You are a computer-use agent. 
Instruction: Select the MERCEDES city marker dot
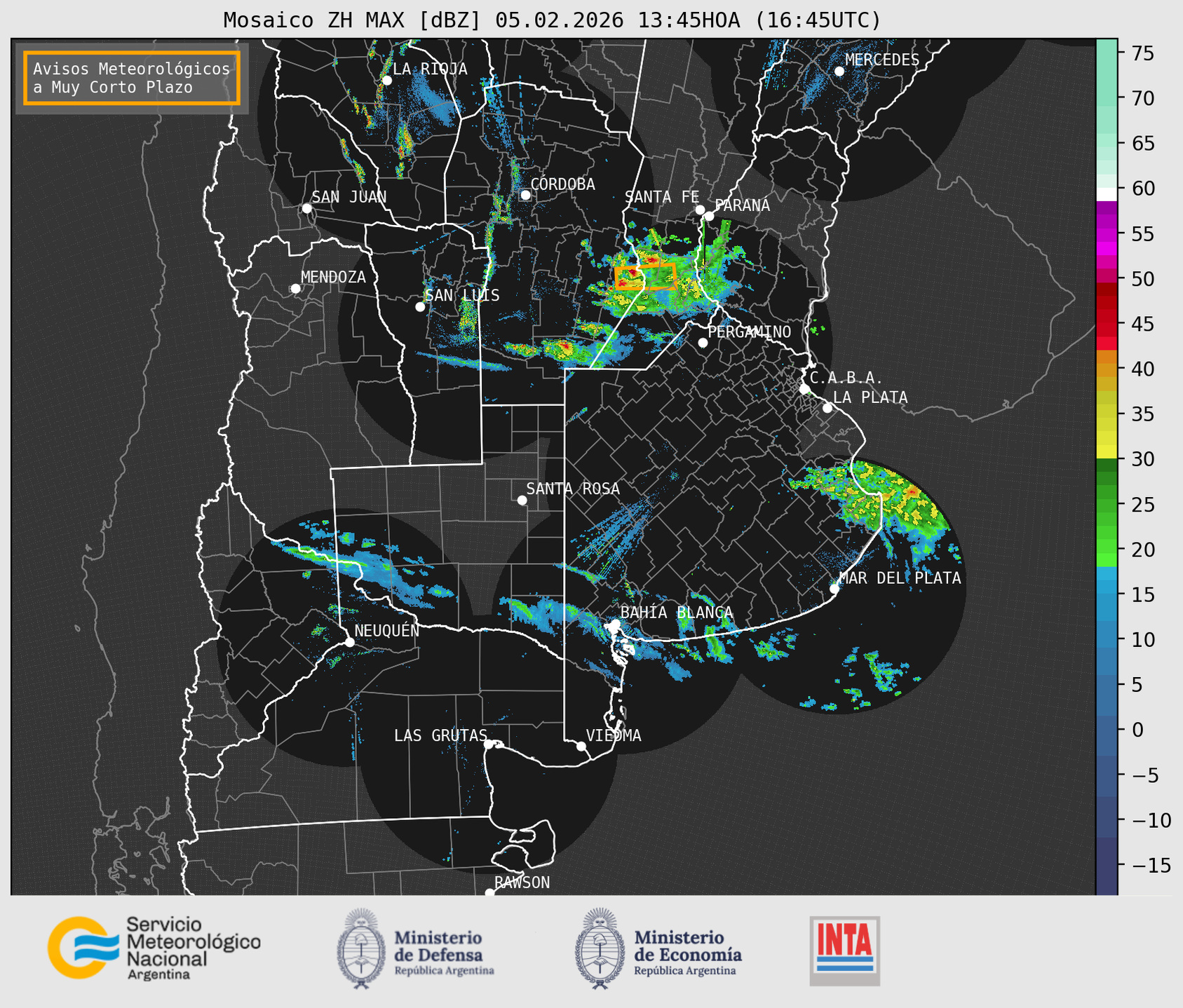tap(839, 71)
